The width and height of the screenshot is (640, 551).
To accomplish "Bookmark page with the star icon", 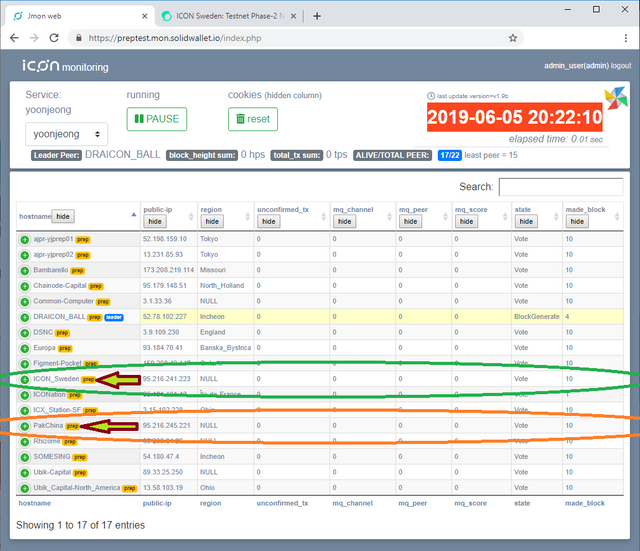I will click(x=513, y=38).
